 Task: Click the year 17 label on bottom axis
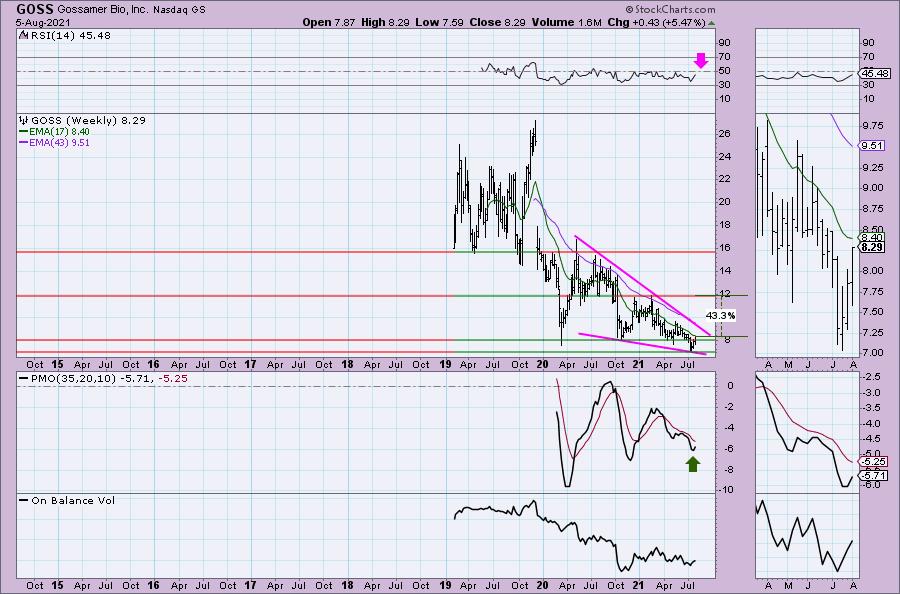(x=250, y=586)
